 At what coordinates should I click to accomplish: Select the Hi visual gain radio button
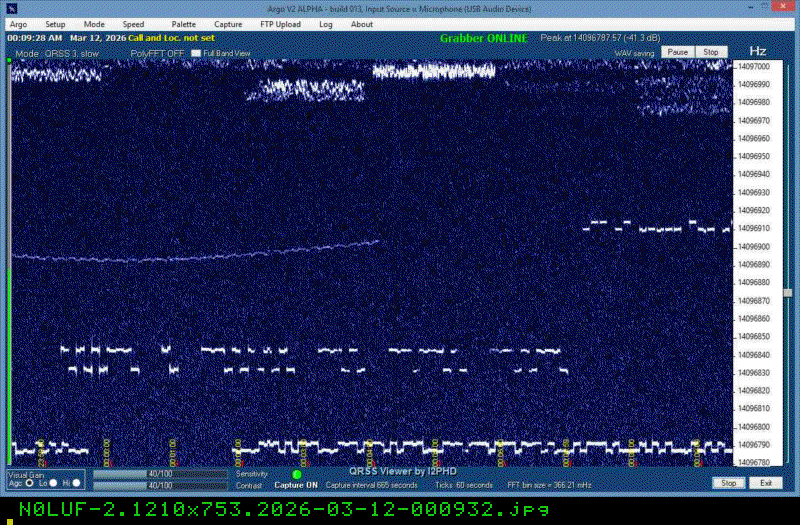pos(76,483)
